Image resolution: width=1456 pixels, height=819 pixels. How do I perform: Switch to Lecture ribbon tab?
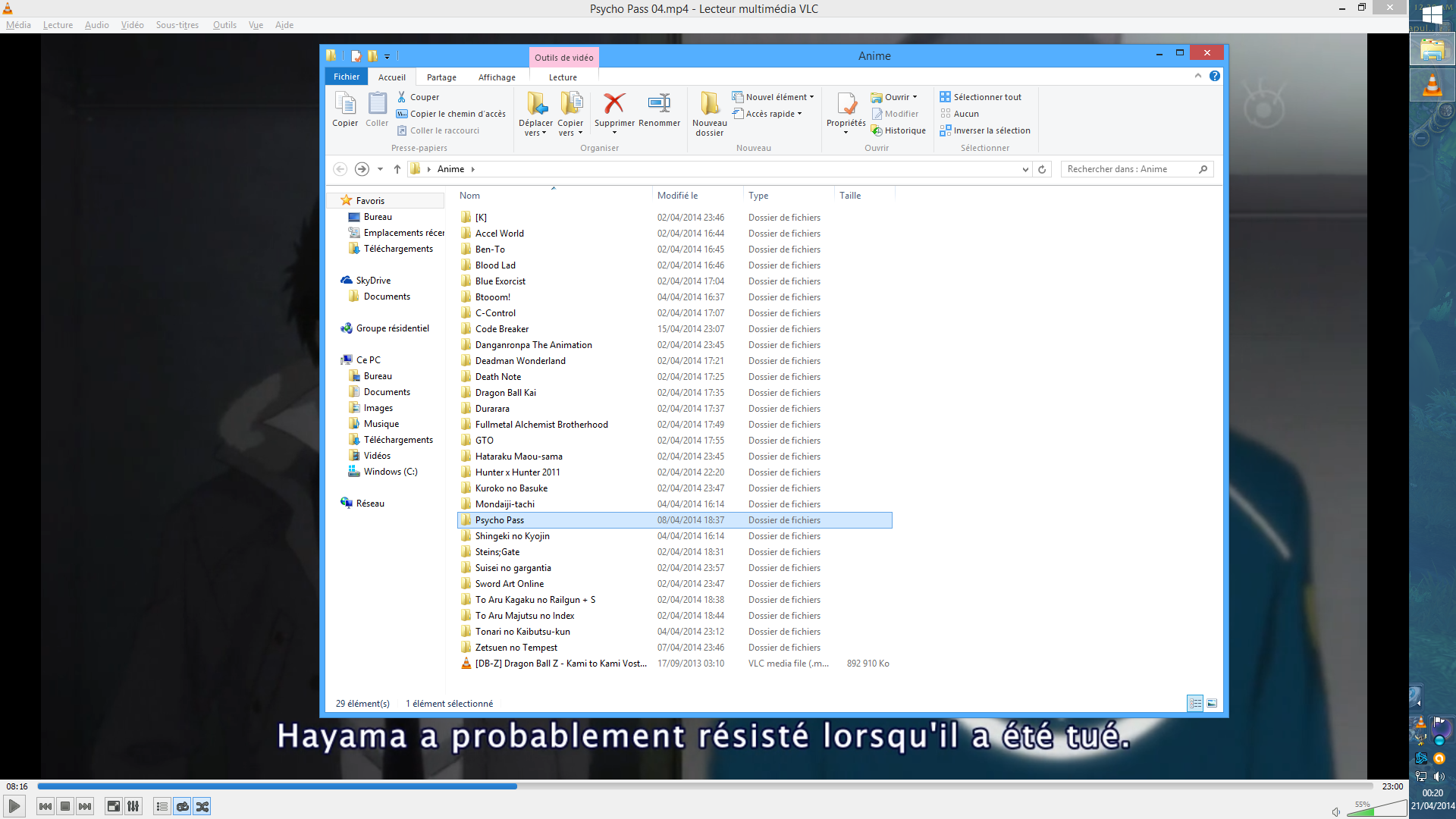[563, 77]
